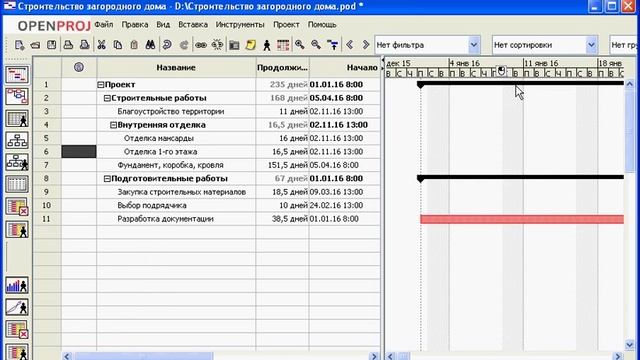640x360 pixels.
Task: Open the plain table Report view icon
Action: tap(17, 184)
